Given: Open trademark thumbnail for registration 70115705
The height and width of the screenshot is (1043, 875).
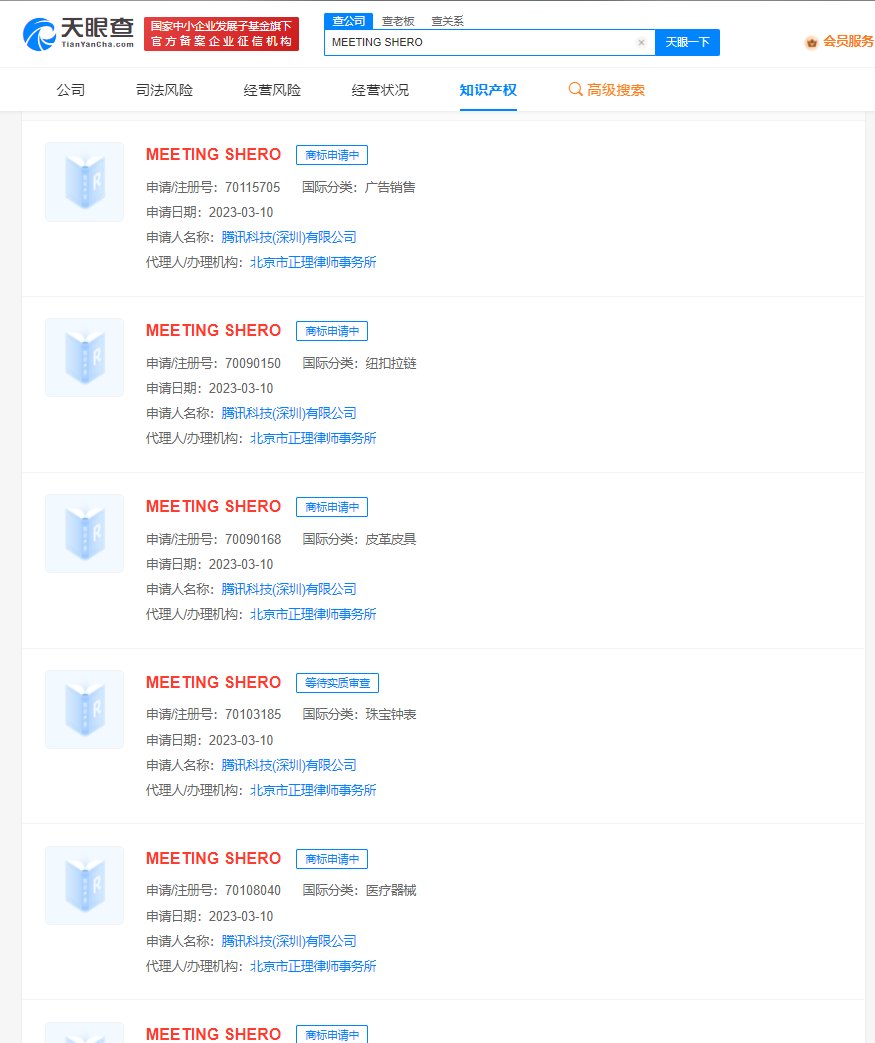Looking at the screenshot, I should point(85,182).
